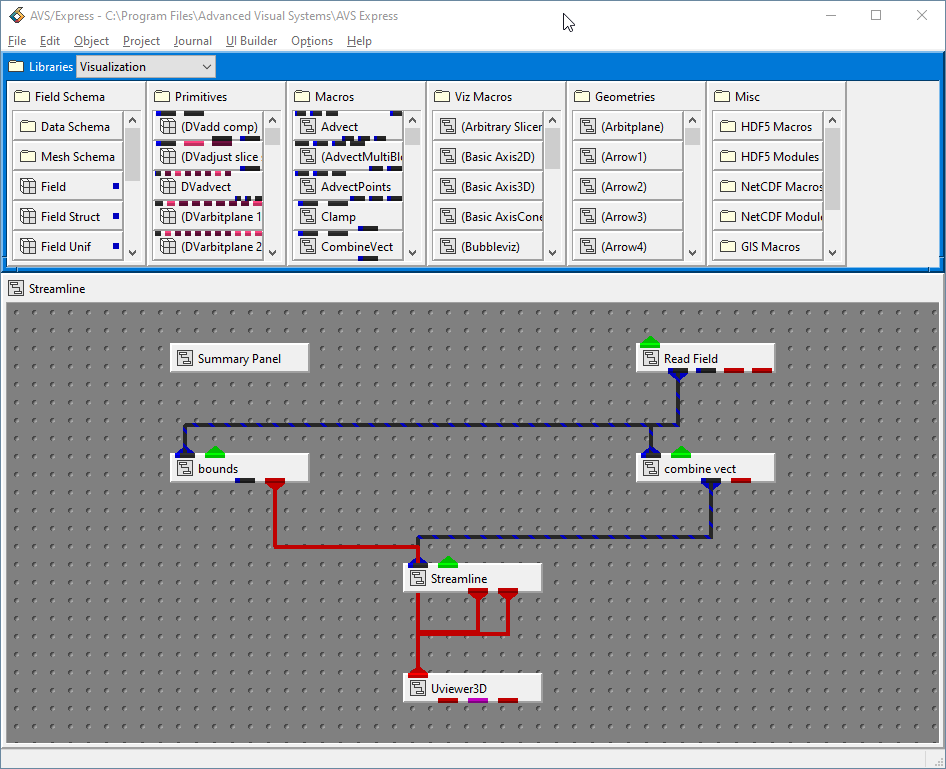Select the Clamp macro icon
This screenshot has width=946, height=769.
pos(308,216)
